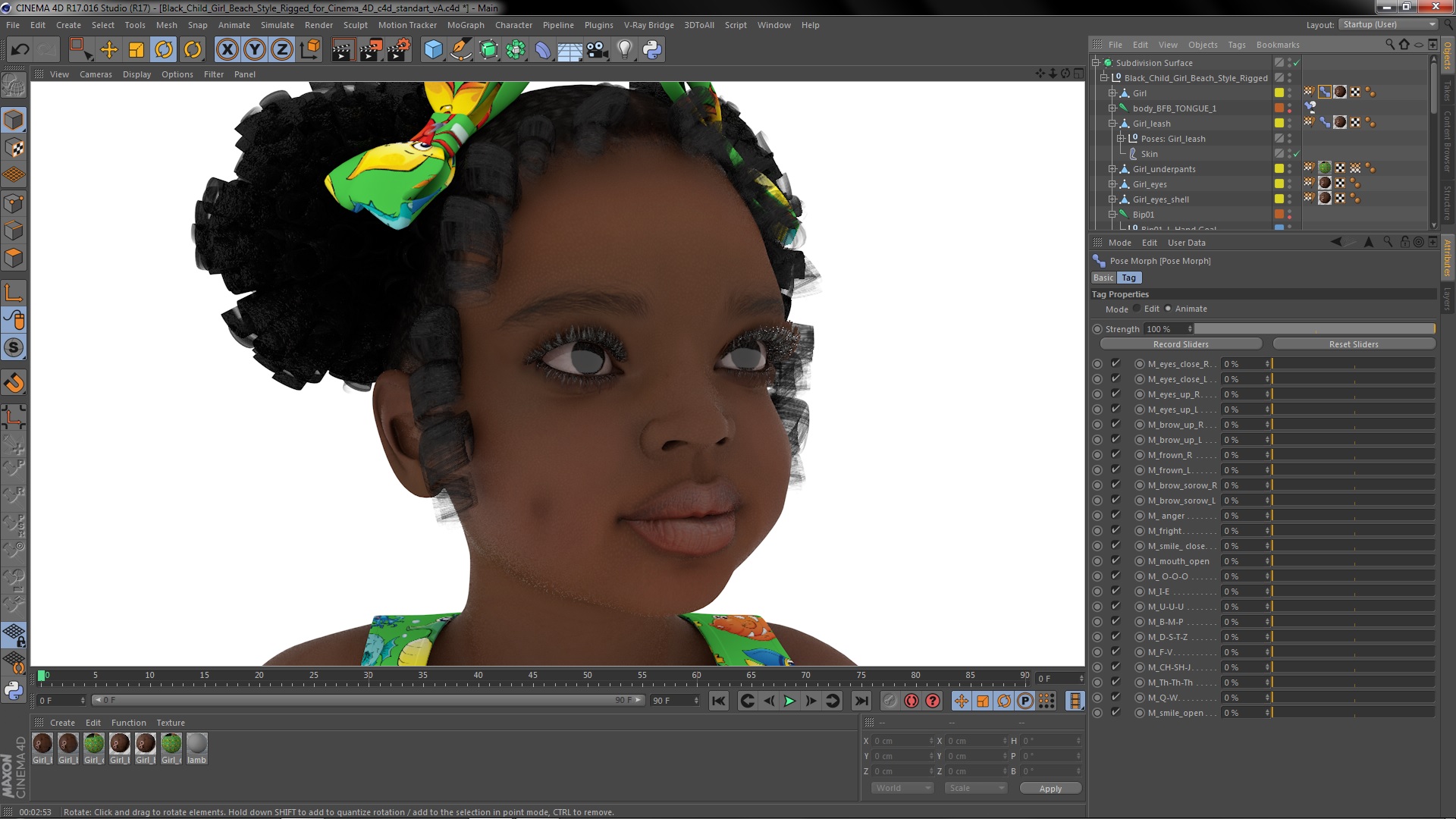Collapse the Girl_leash tree item
The height and width of the screenshot is (819, 1456).
[x=1112, y=124]
